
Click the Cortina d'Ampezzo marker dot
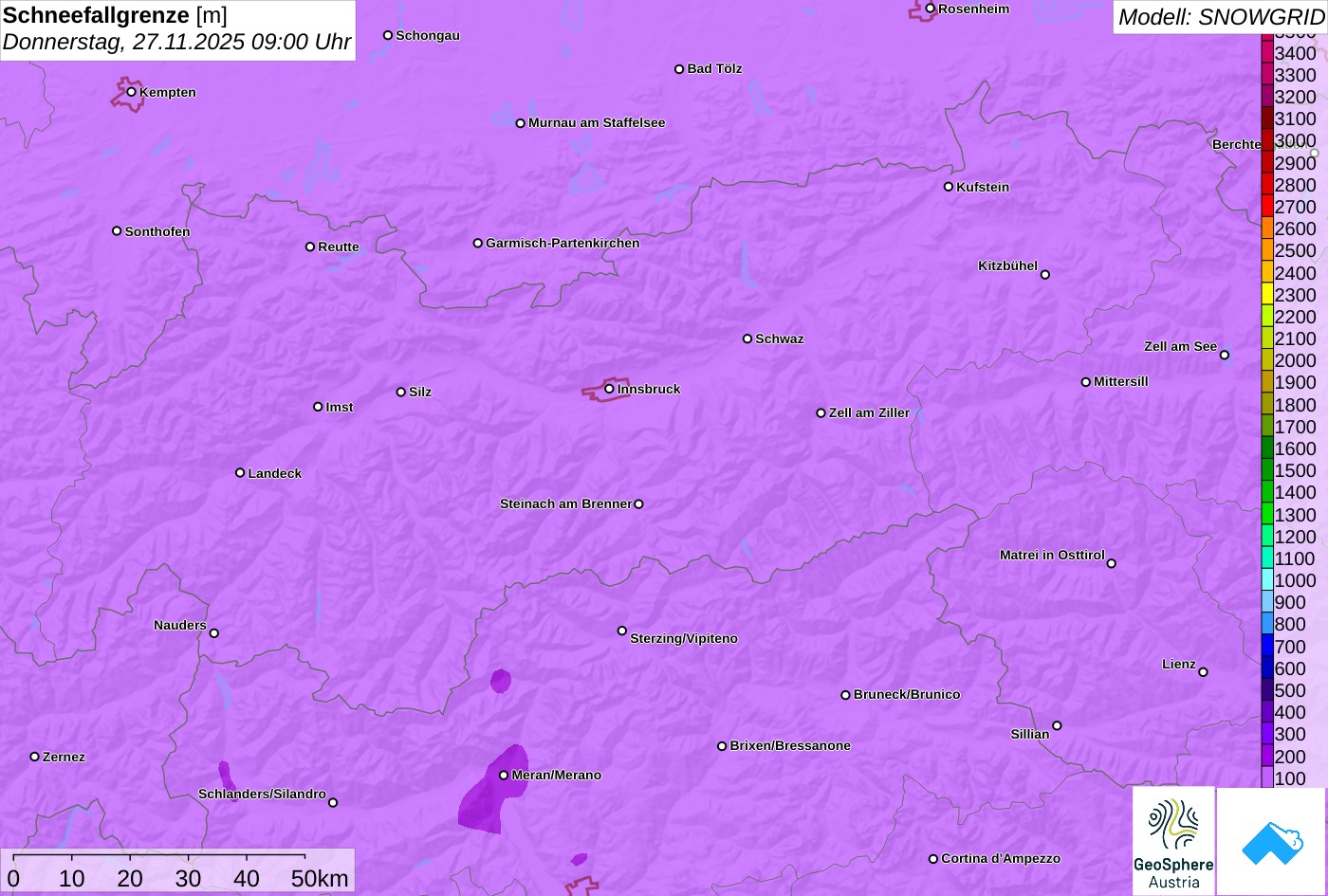[933, 858]
